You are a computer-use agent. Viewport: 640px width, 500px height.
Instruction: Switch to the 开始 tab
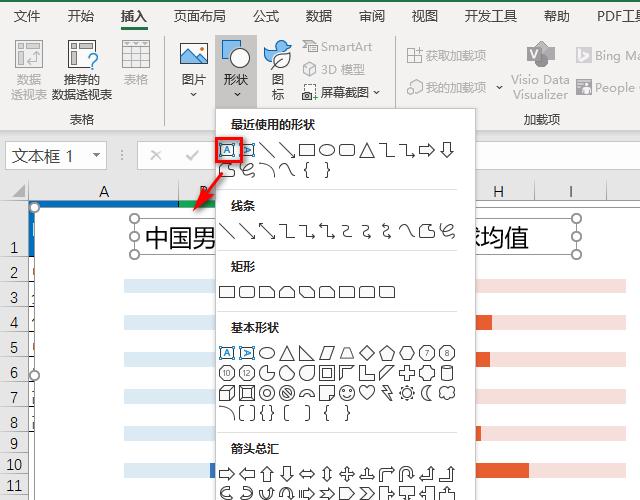[80, 16]
